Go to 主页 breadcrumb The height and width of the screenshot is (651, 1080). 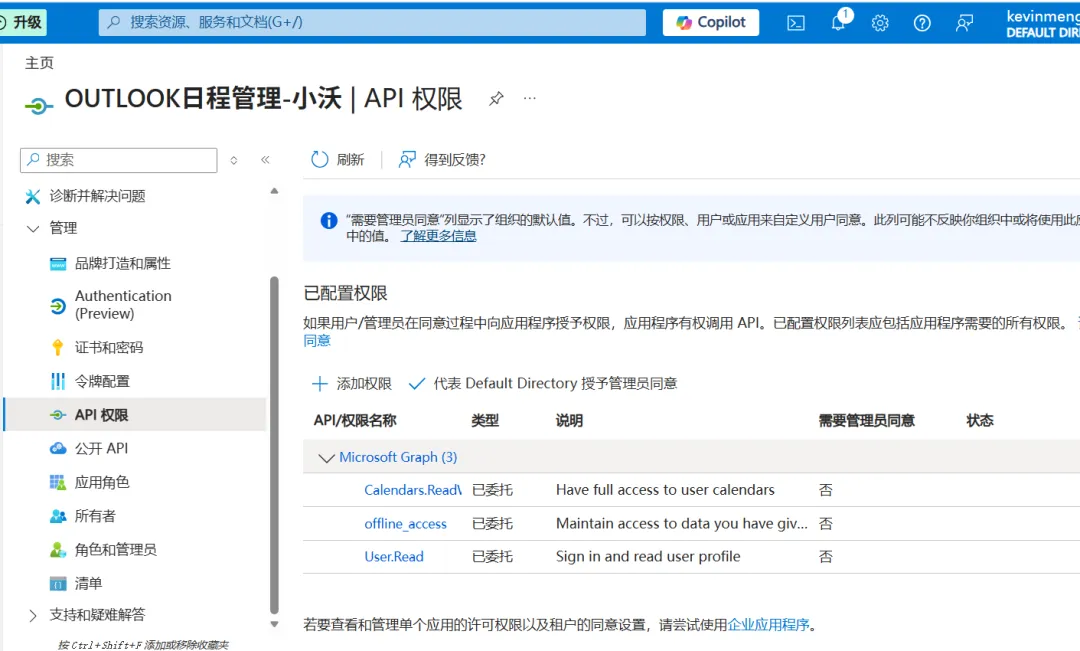click(x=39, y=63)
